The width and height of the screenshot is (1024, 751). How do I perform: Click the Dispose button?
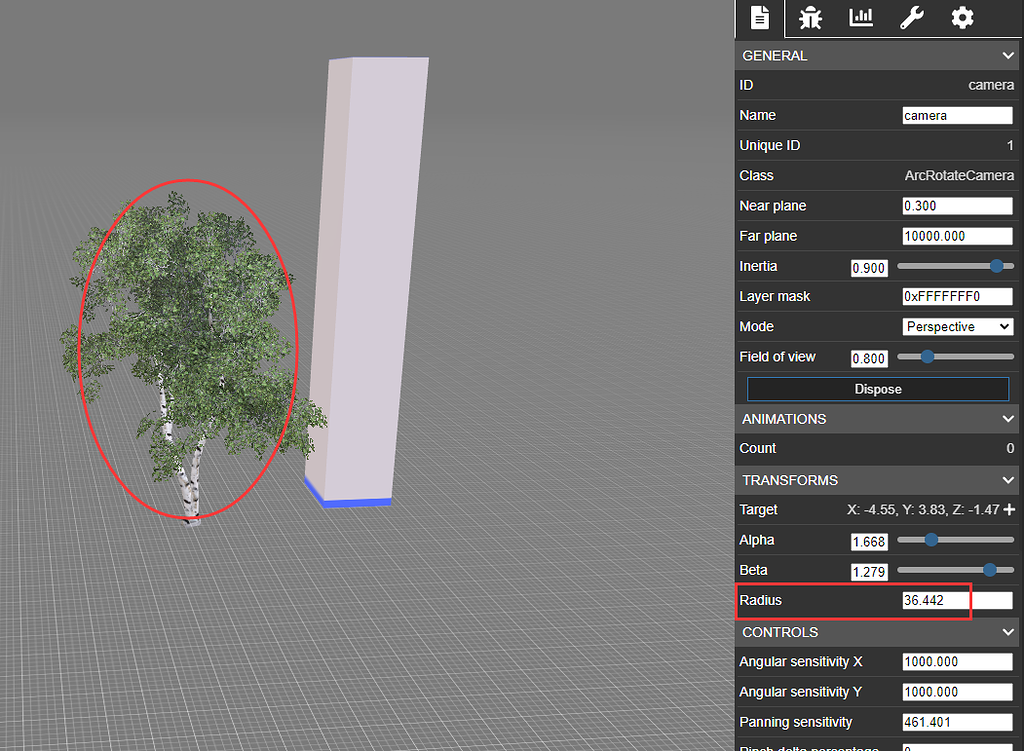877,389
